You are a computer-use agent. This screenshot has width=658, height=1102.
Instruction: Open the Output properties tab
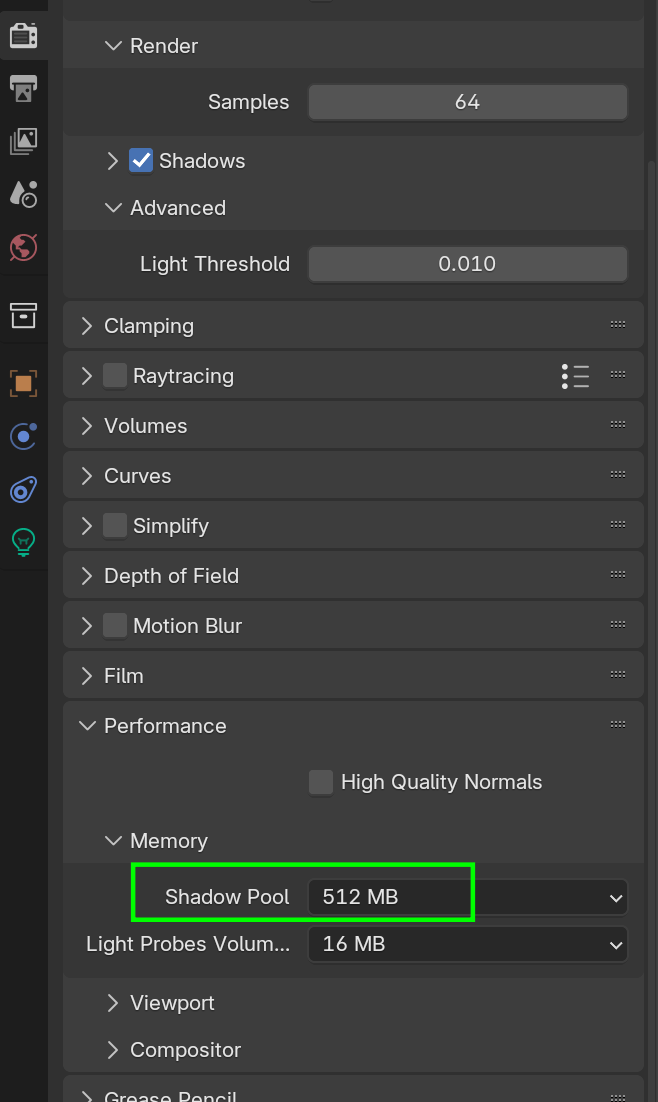click(23, 88)
